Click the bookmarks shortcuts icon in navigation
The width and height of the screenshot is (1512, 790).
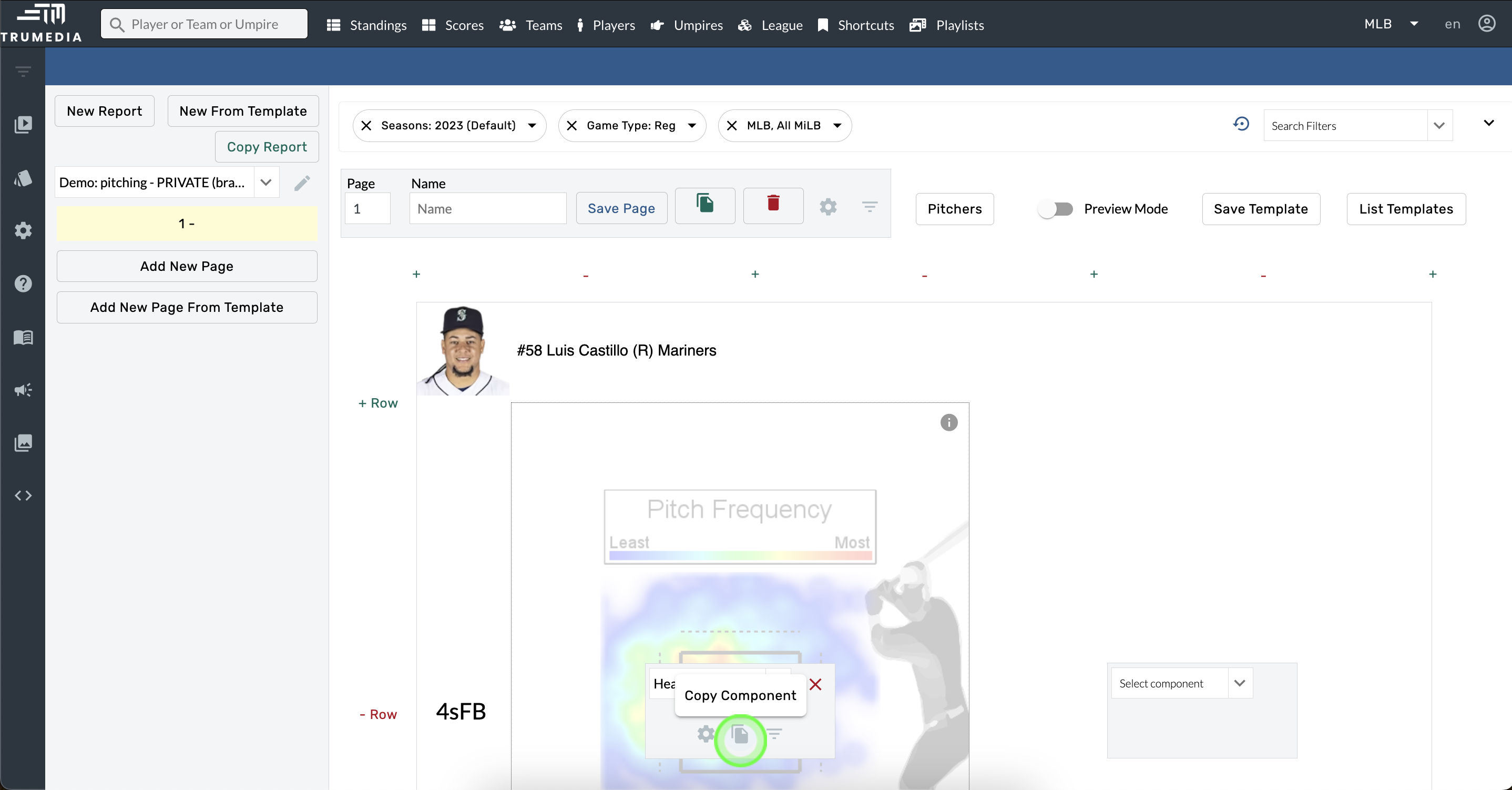click(x=824, y=24)
